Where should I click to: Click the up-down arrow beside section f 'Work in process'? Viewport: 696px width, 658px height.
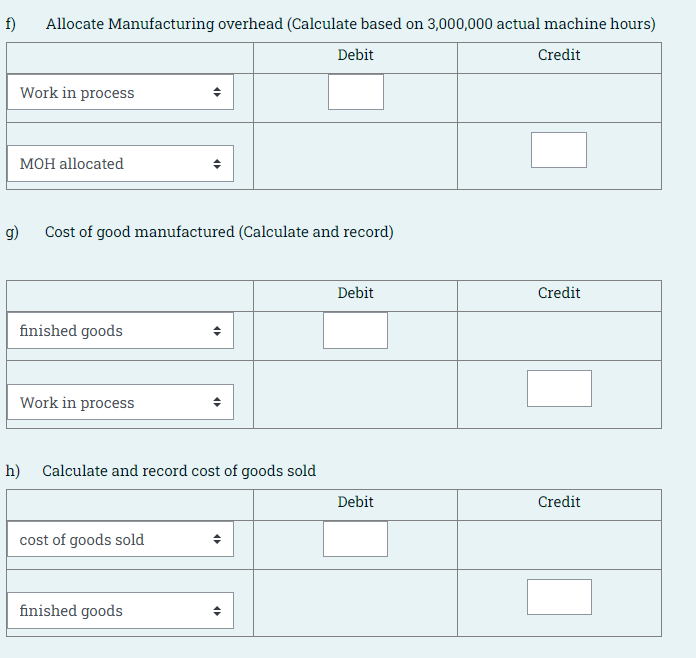pos(217,92)
